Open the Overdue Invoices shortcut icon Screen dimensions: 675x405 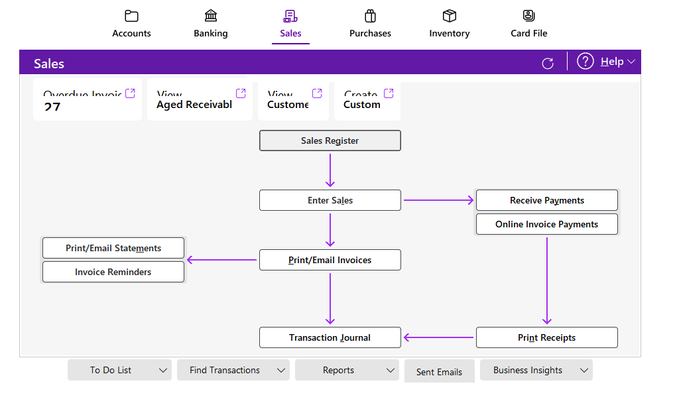click(x=129, y=94)
